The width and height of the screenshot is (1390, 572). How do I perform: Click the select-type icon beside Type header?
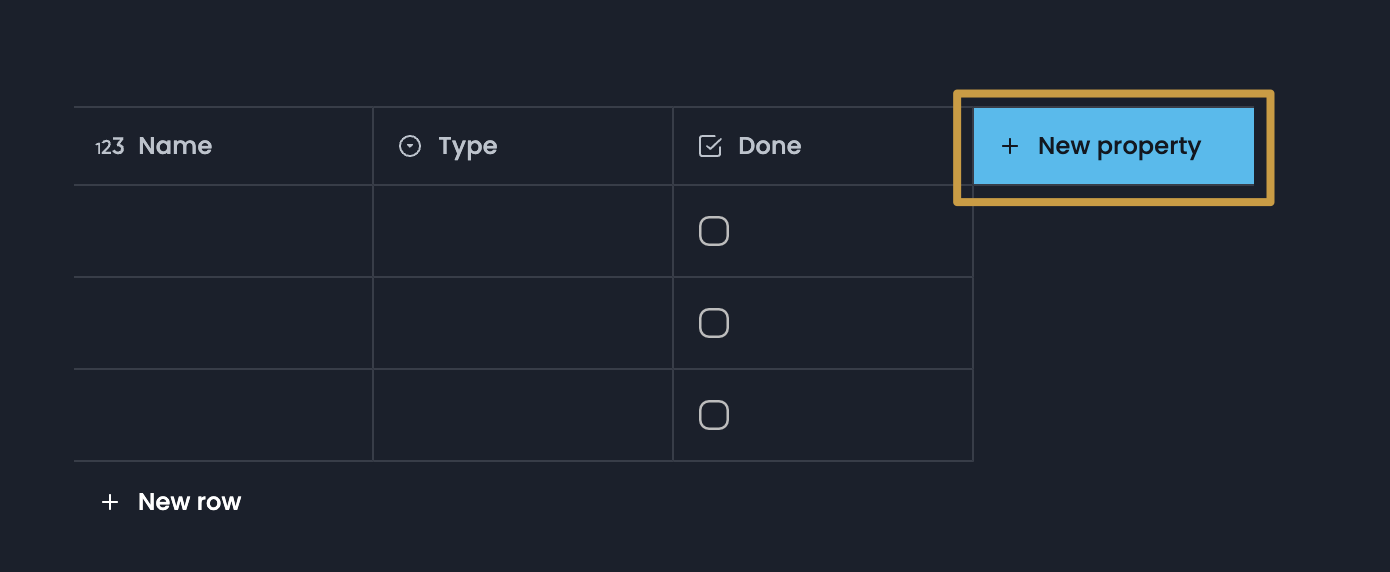[410, 147]
